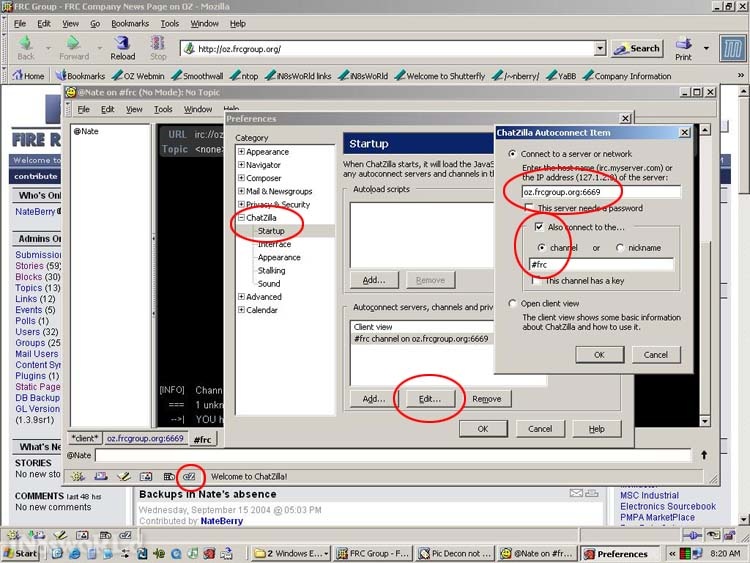The image size is (750, 563).
Task: Open Pic Decon taskbar button
Action: click(x=455, y=553)
